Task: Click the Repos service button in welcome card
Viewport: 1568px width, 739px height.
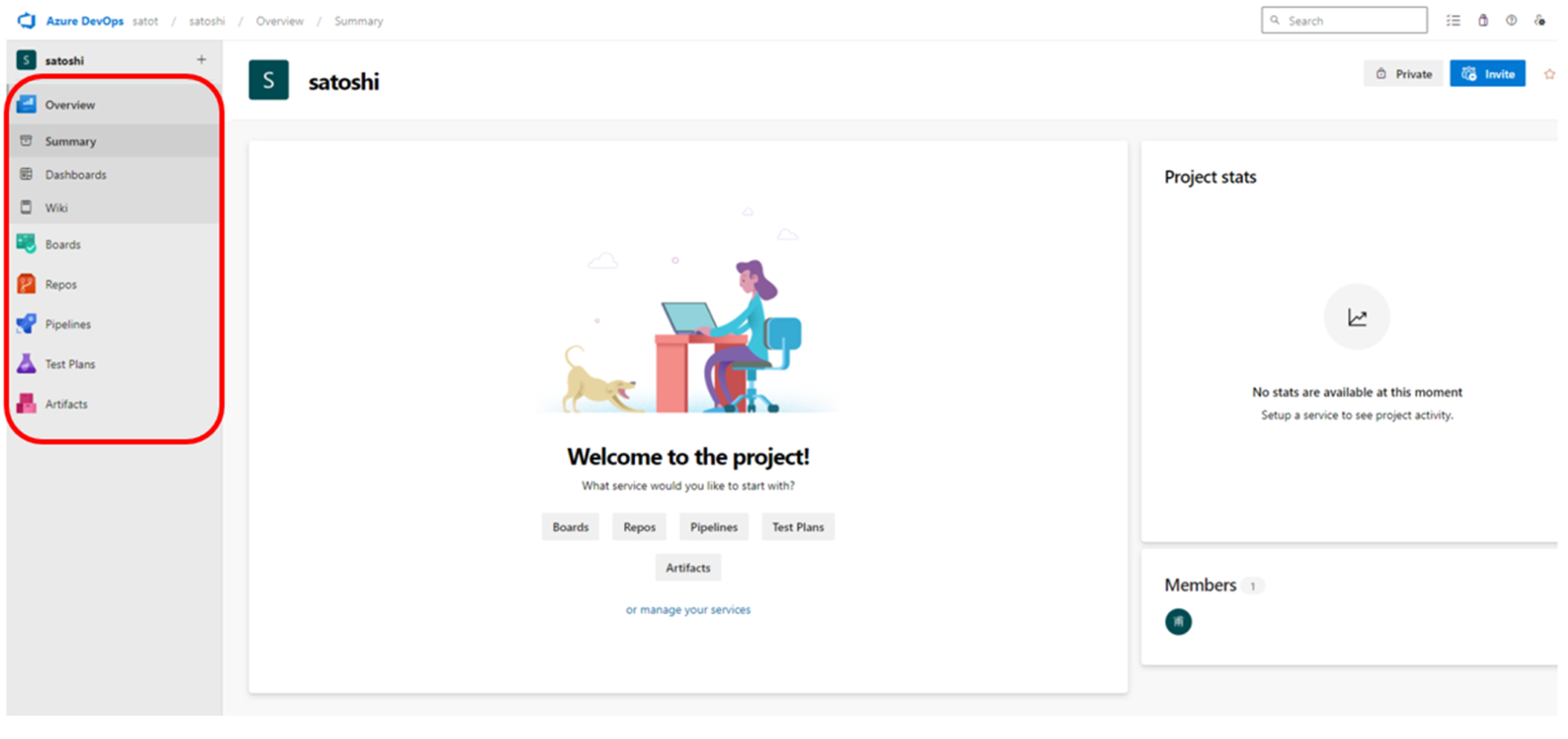Action: pyautogui.click(x=639, y=526)
